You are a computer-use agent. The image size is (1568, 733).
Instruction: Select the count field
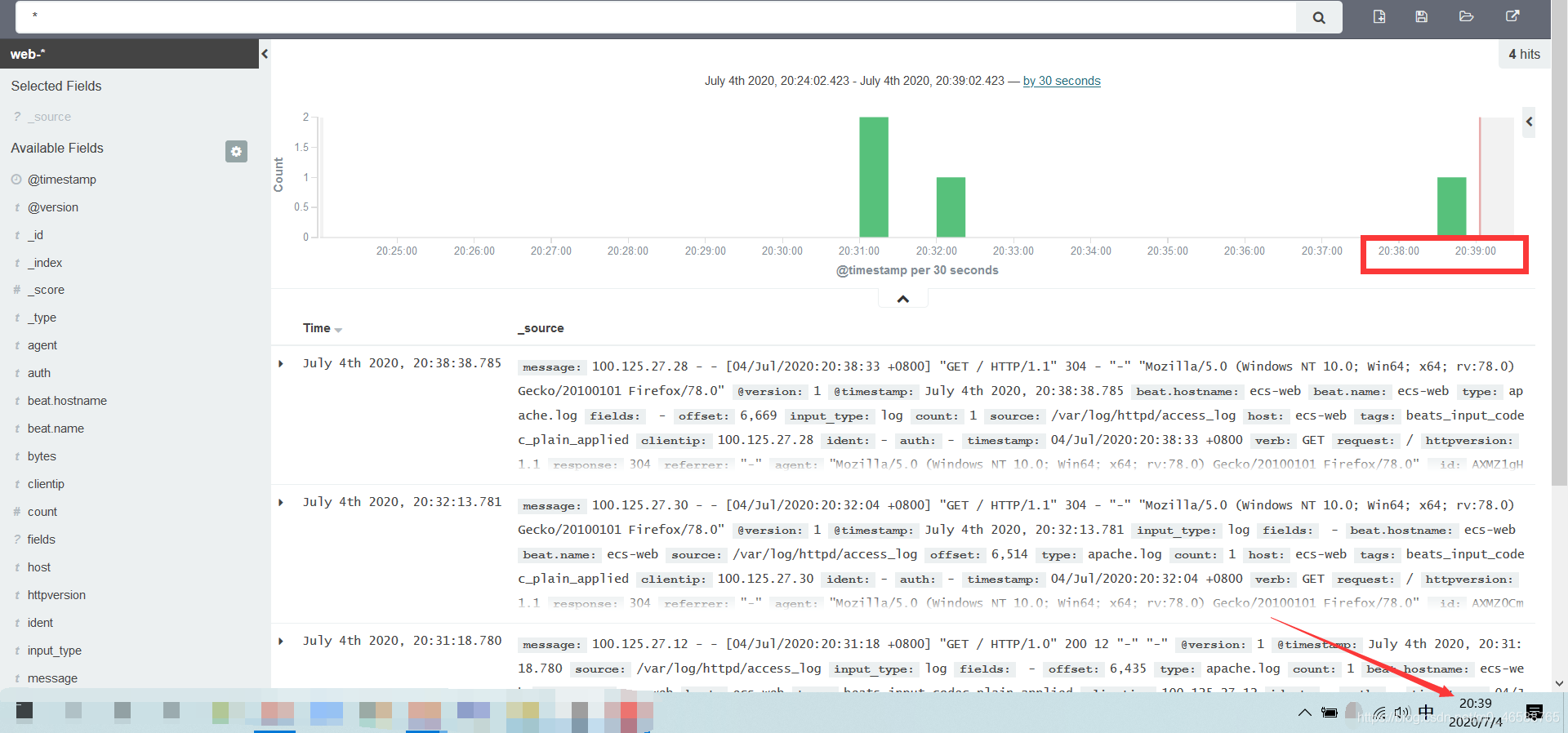pyautogui.click(x=42, y=512)
